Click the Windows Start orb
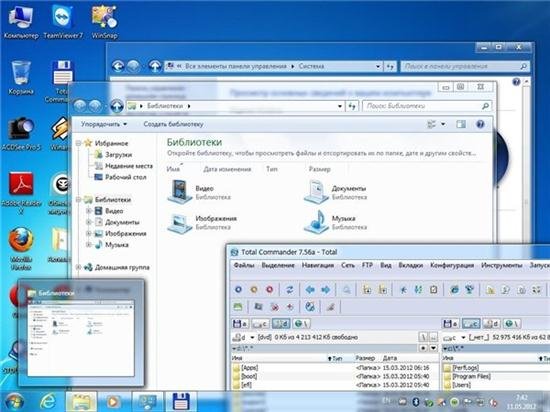This screenshot has height=412, width=550. click(14, 402)
